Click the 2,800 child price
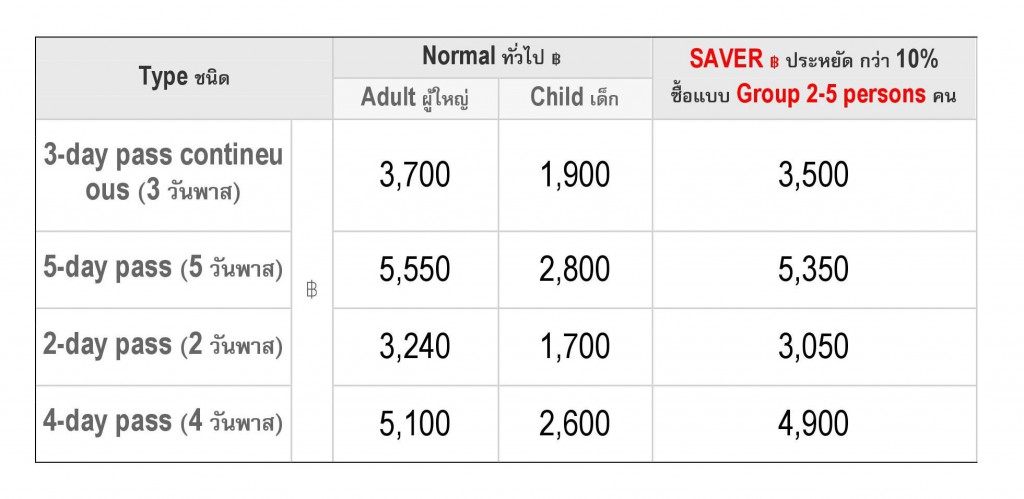The width and height of the screenshot is (1024, 499). (x=575, y=270)
